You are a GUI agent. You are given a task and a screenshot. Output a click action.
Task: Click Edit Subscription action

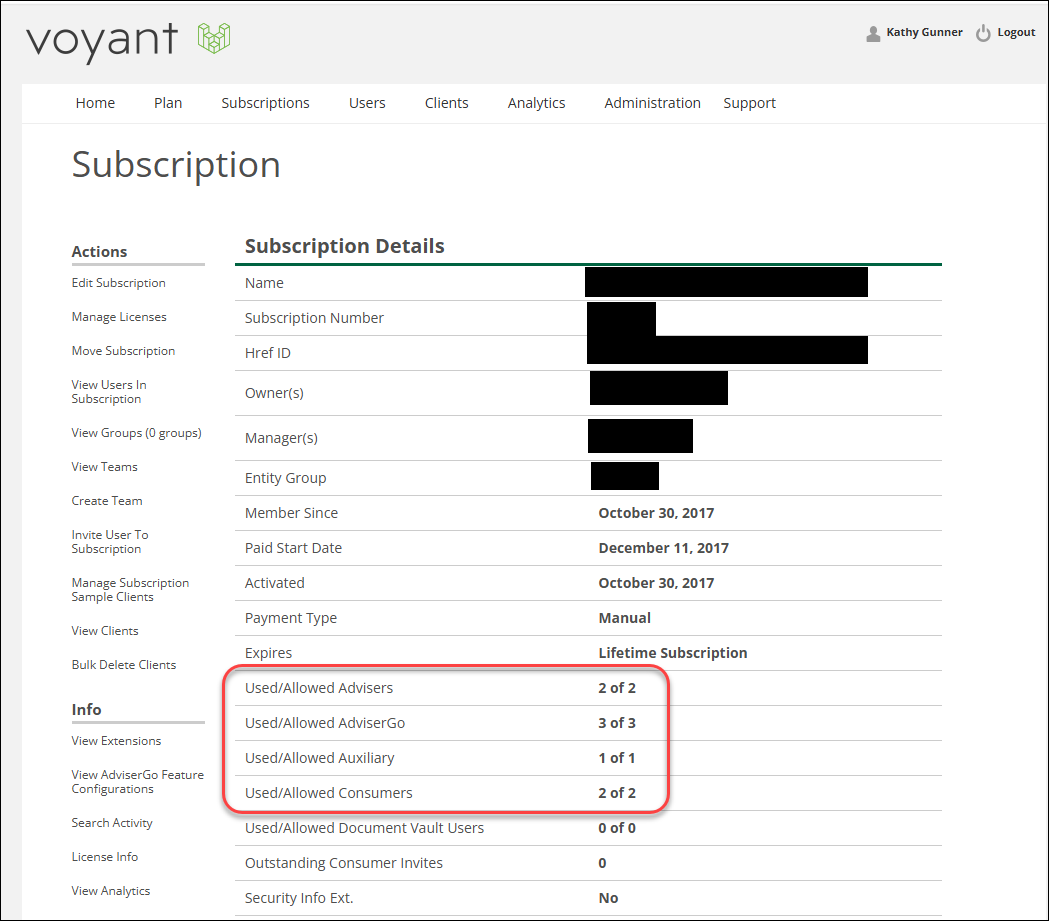118,283
